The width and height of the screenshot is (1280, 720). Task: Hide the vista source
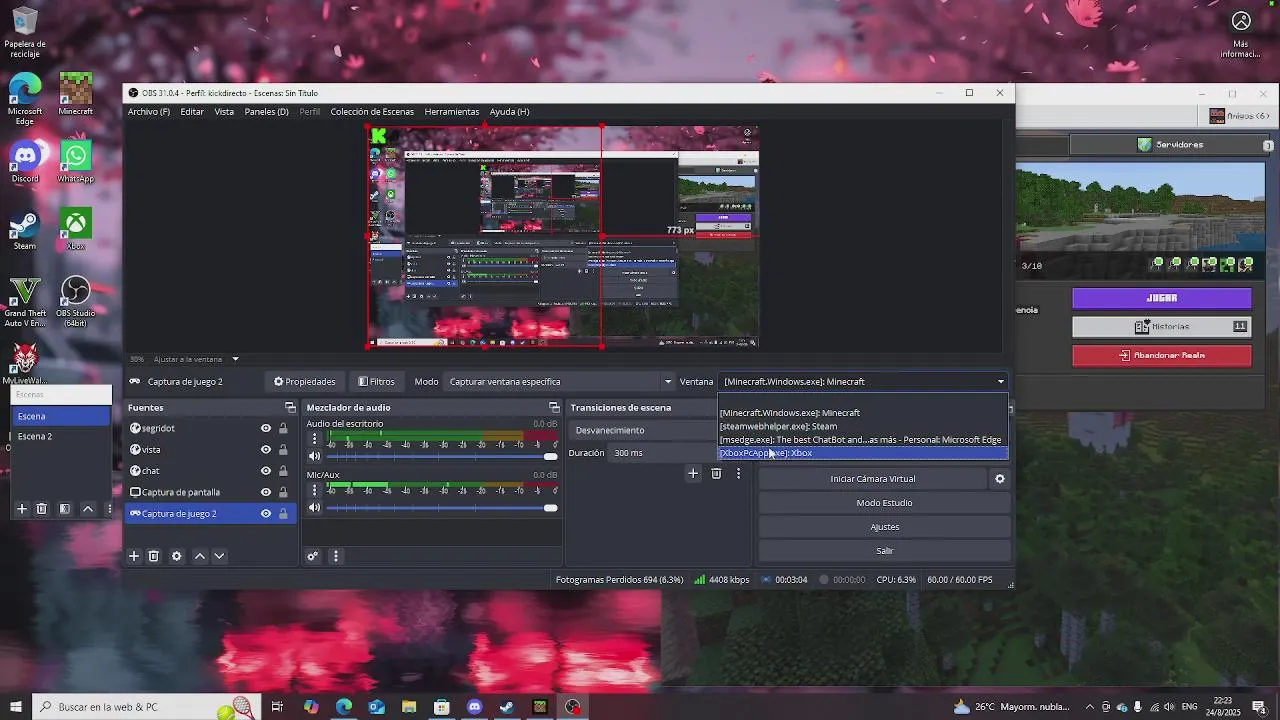266,450
